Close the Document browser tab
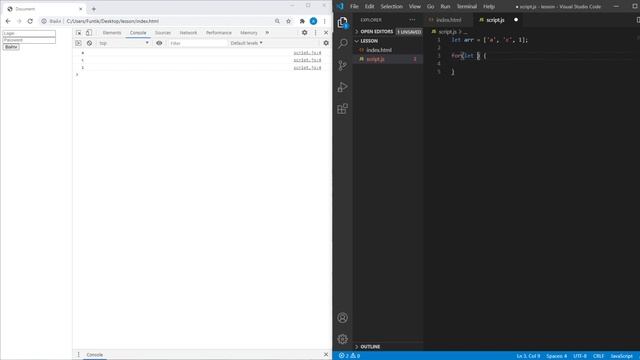The height and width of the screenshot is (360, 640). (x=80, y=9)
